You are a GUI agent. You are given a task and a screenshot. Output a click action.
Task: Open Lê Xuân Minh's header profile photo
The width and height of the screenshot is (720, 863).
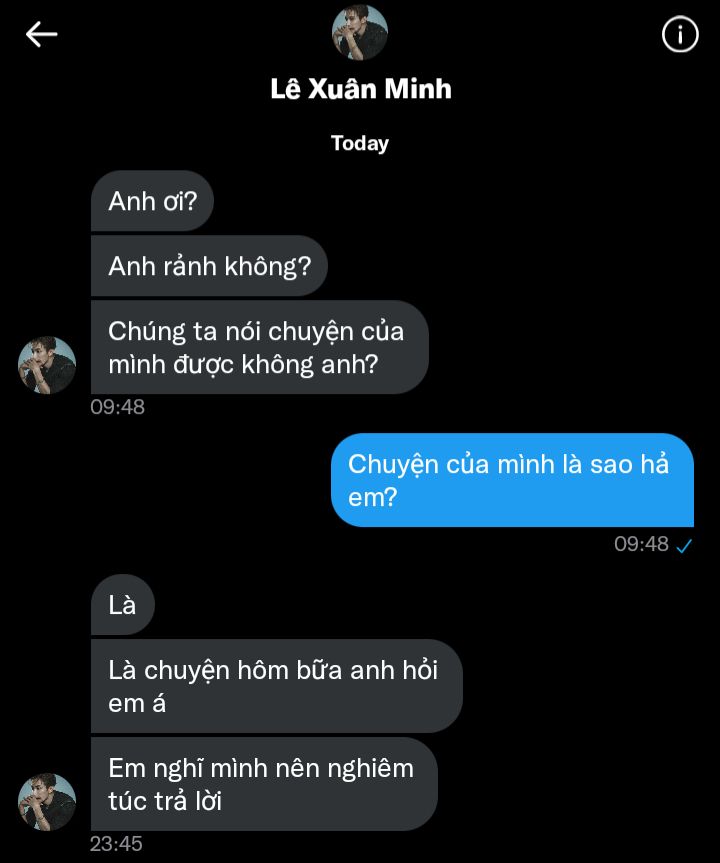360,32
